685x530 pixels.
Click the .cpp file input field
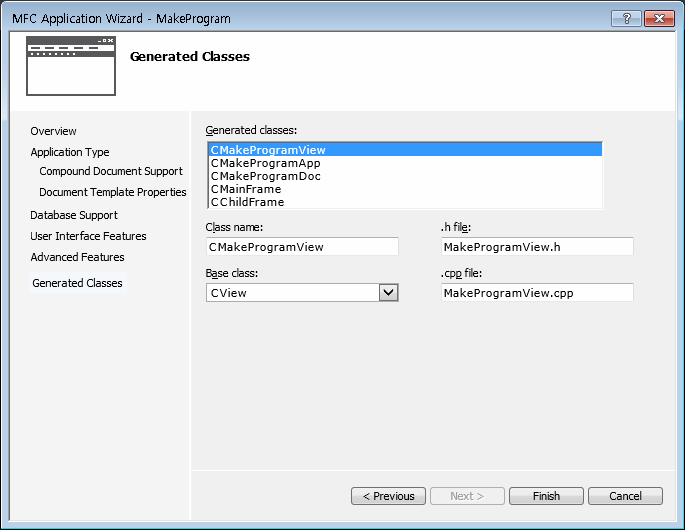tap(537, 293)
